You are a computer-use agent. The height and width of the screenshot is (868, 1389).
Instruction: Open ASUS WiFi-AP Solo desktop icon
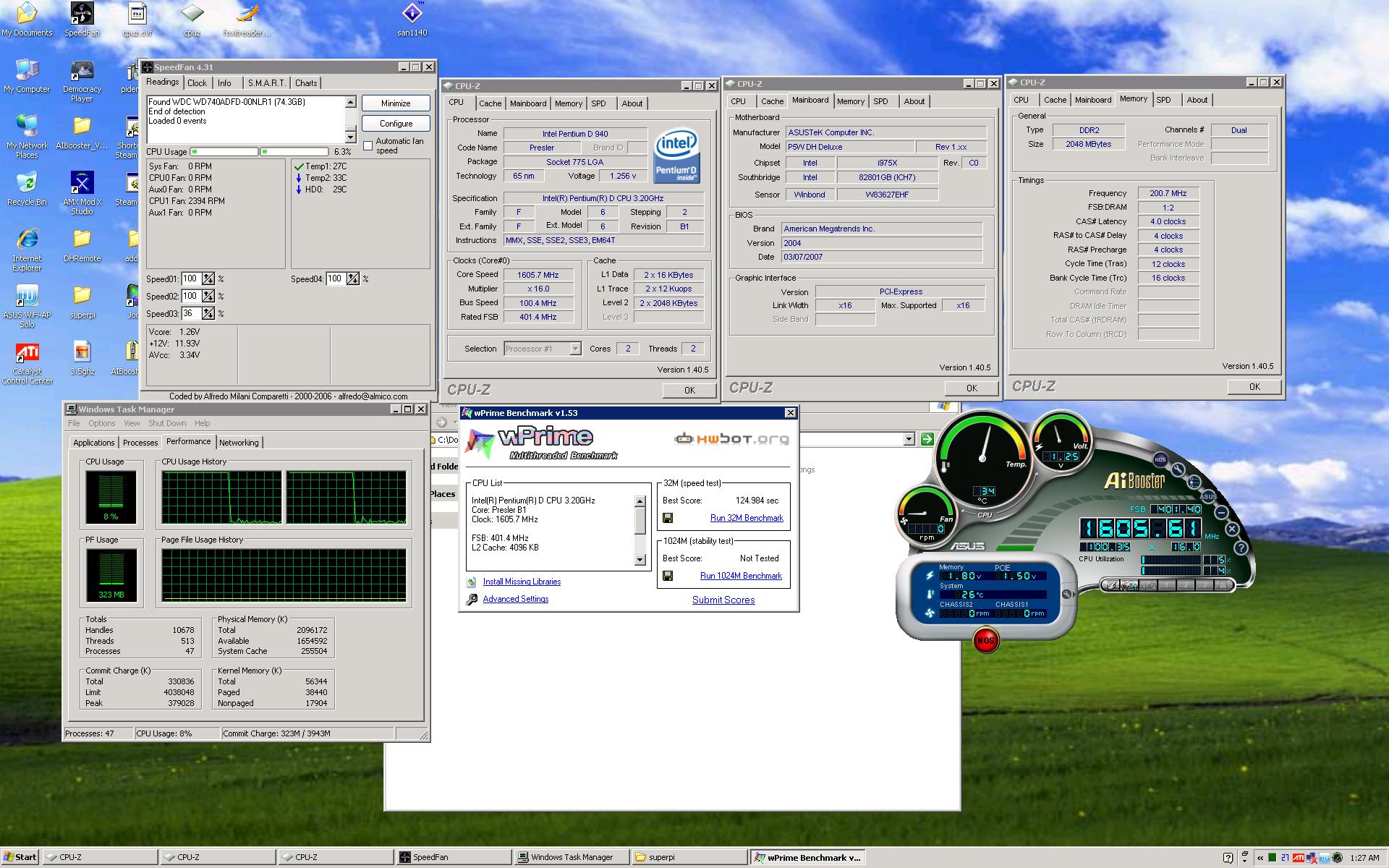point(27,306)
